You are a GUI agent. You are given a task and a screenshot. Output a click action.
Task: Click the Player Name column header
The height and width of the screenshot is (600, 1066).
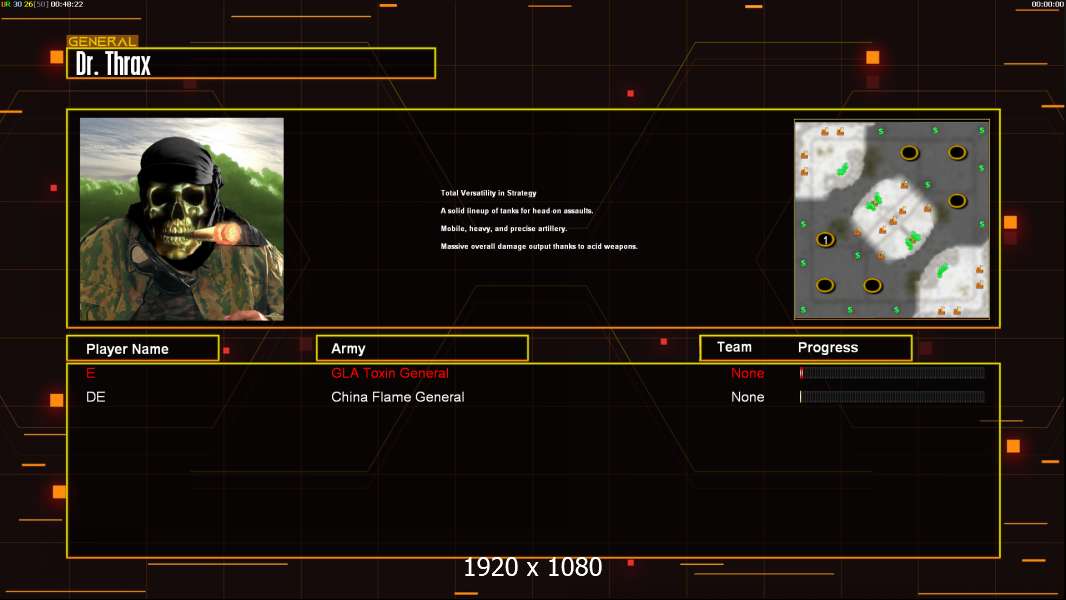[143, 349]
